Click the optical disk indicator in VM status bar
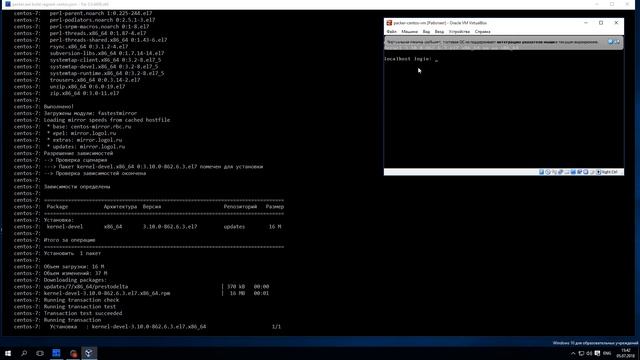Image resolution: width=640 pixels, height=360 pixels. pos(548,172)
